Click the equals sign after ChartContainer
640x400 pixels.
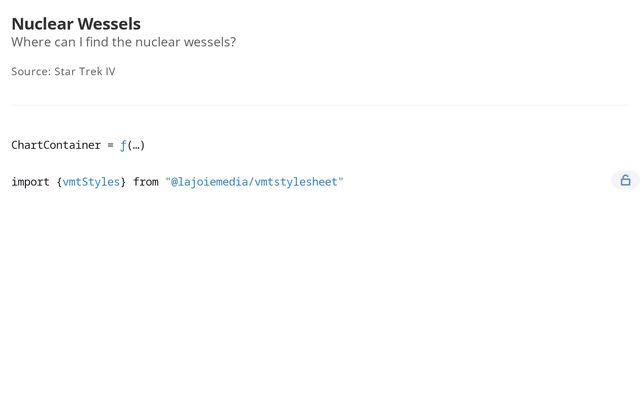click(111, 145)
